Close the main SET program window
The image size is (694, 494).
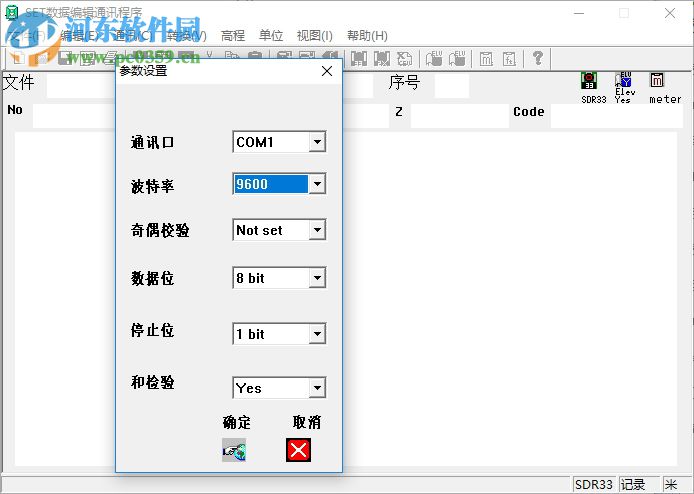coord(670,13)
